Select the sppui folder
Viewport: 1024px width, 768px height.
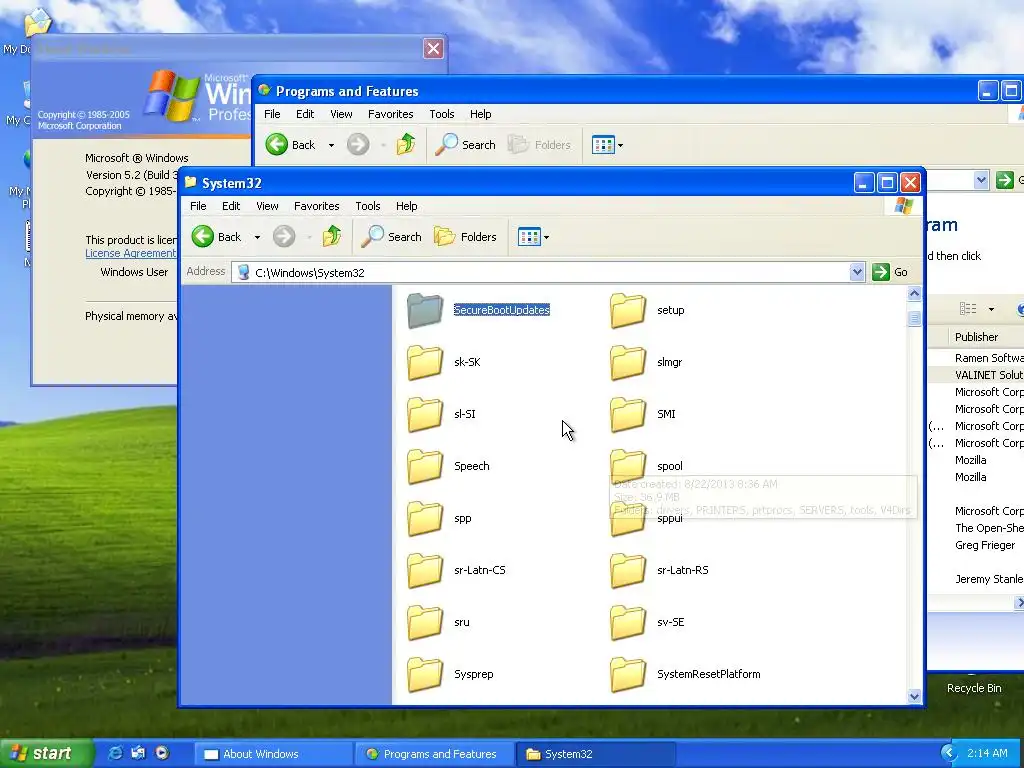coord(647,519)
